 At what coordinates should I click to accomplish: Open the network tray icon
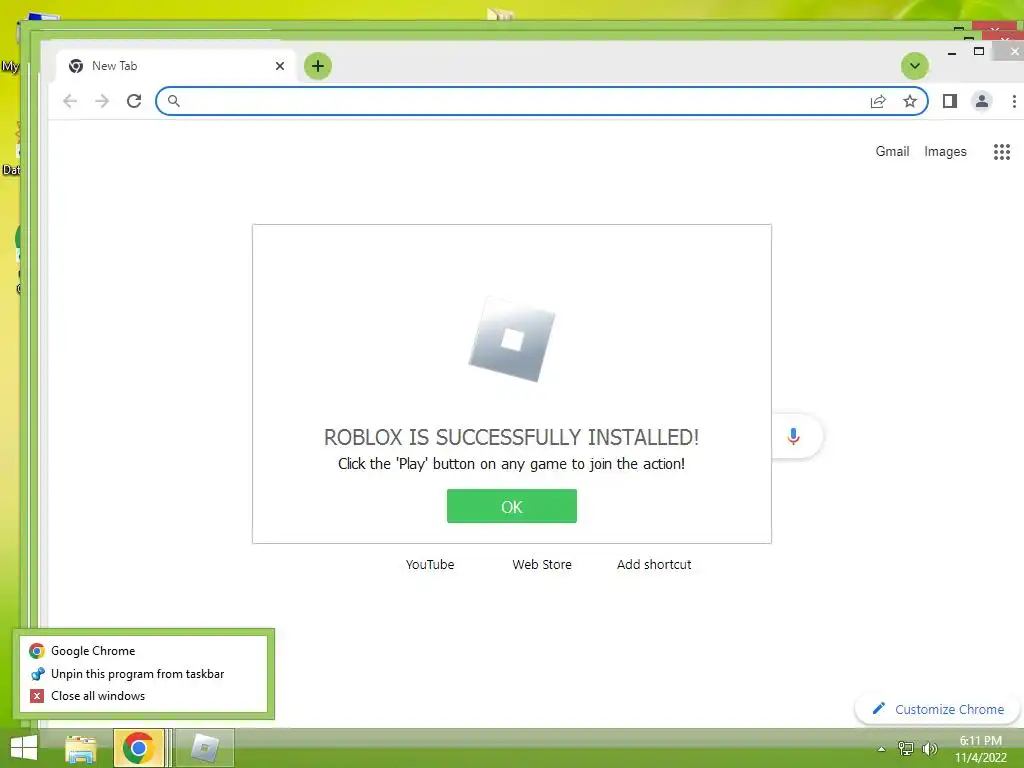coord(906,749)
